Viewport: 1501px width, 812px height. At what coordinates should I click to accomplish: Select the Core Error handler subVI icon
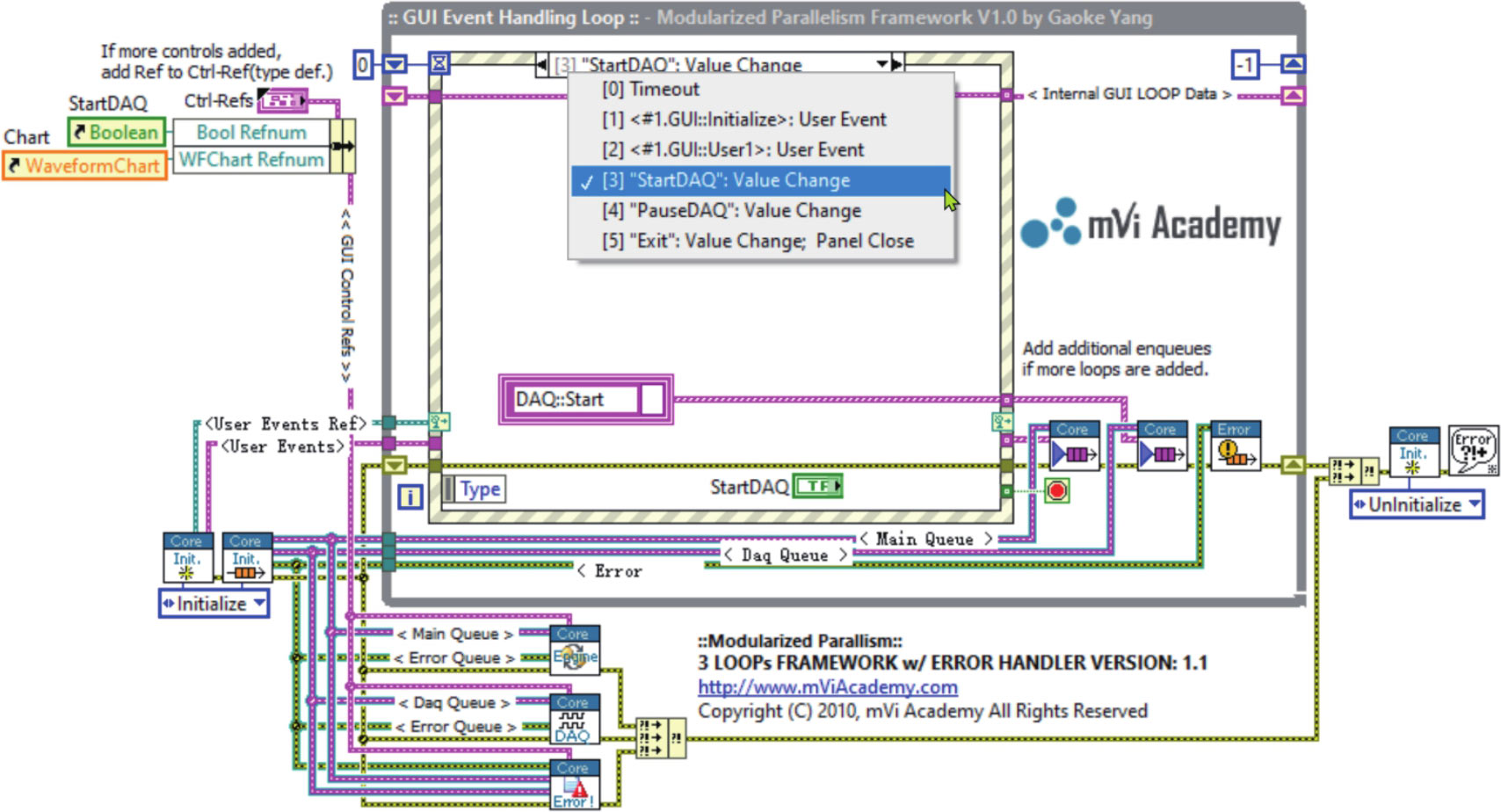(575, 785)
